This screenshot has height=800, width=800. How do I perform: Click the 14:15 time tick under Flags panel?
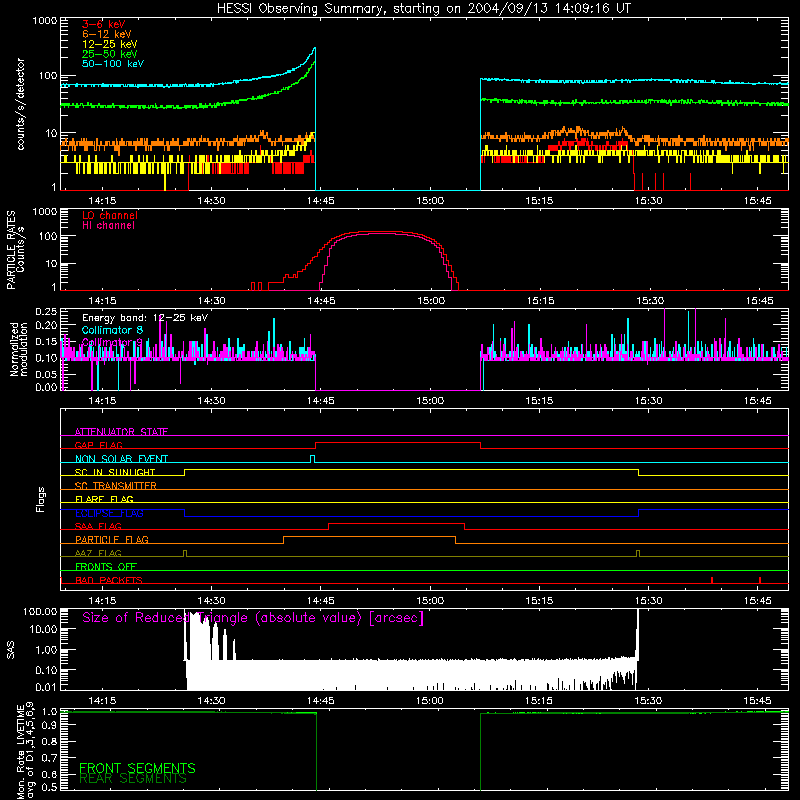tap(102, 601)
